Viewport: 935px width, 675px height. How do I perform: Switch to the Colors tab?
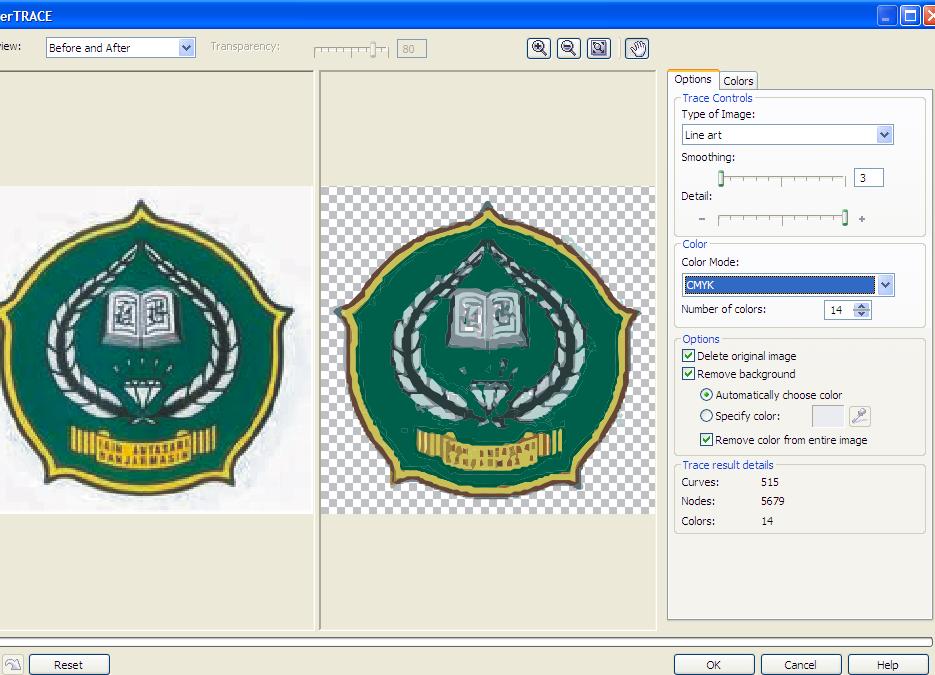click(738, 80)
